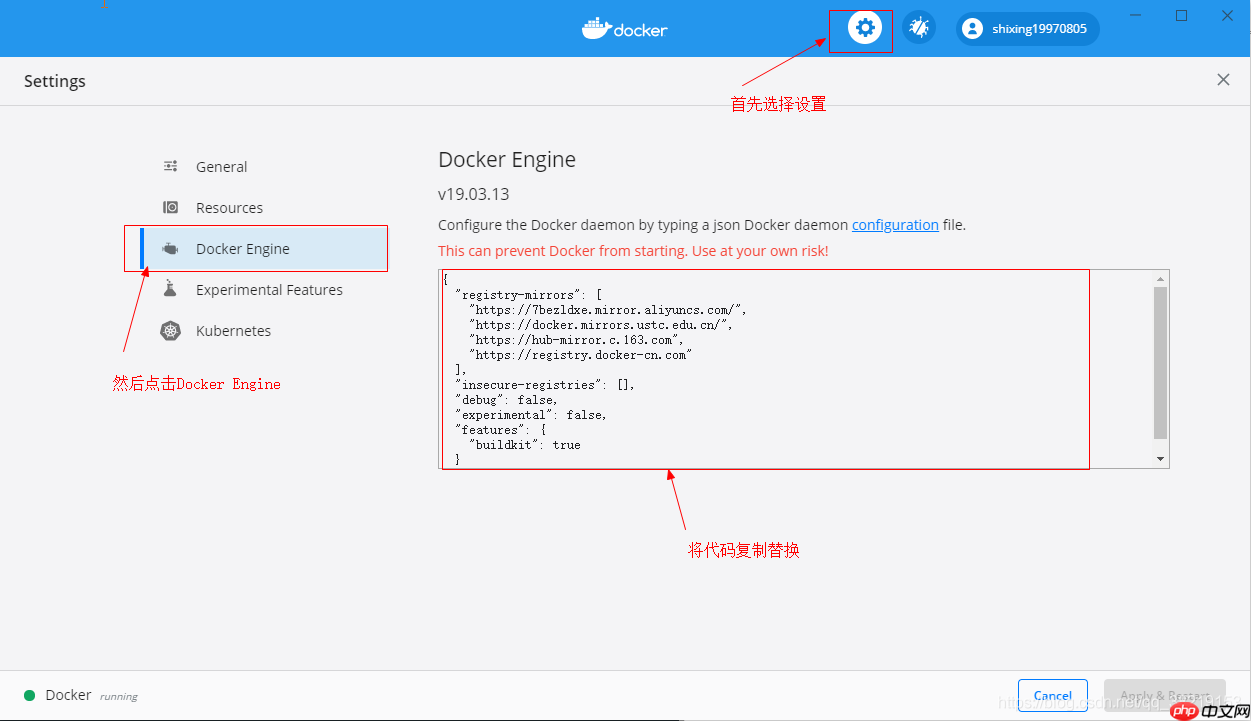Open the Settings gear icon
The image size is (1251, 721).
click(x=860, y=29)
